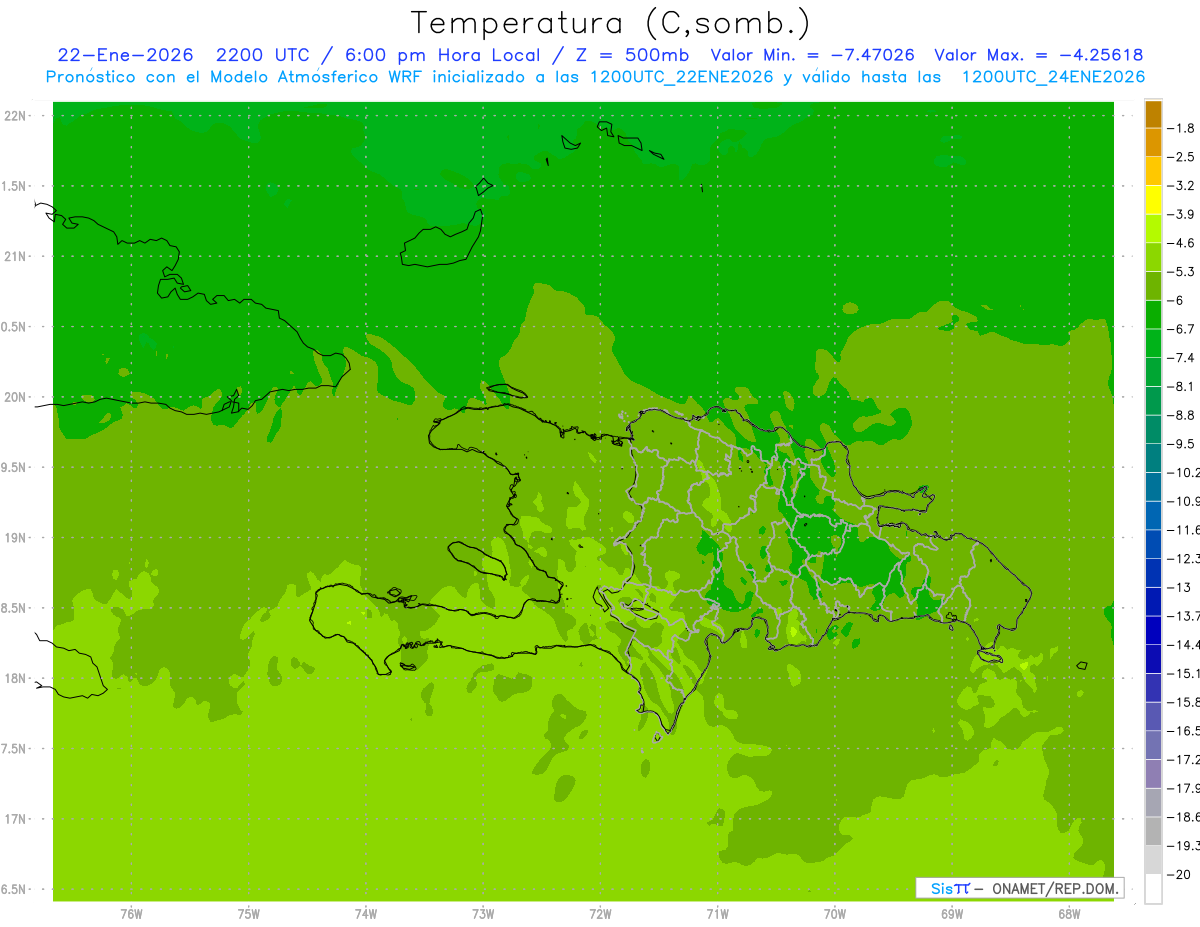Click the "-7.4" color scale value
1200x927 pixels.
(x=1181, y=357)
